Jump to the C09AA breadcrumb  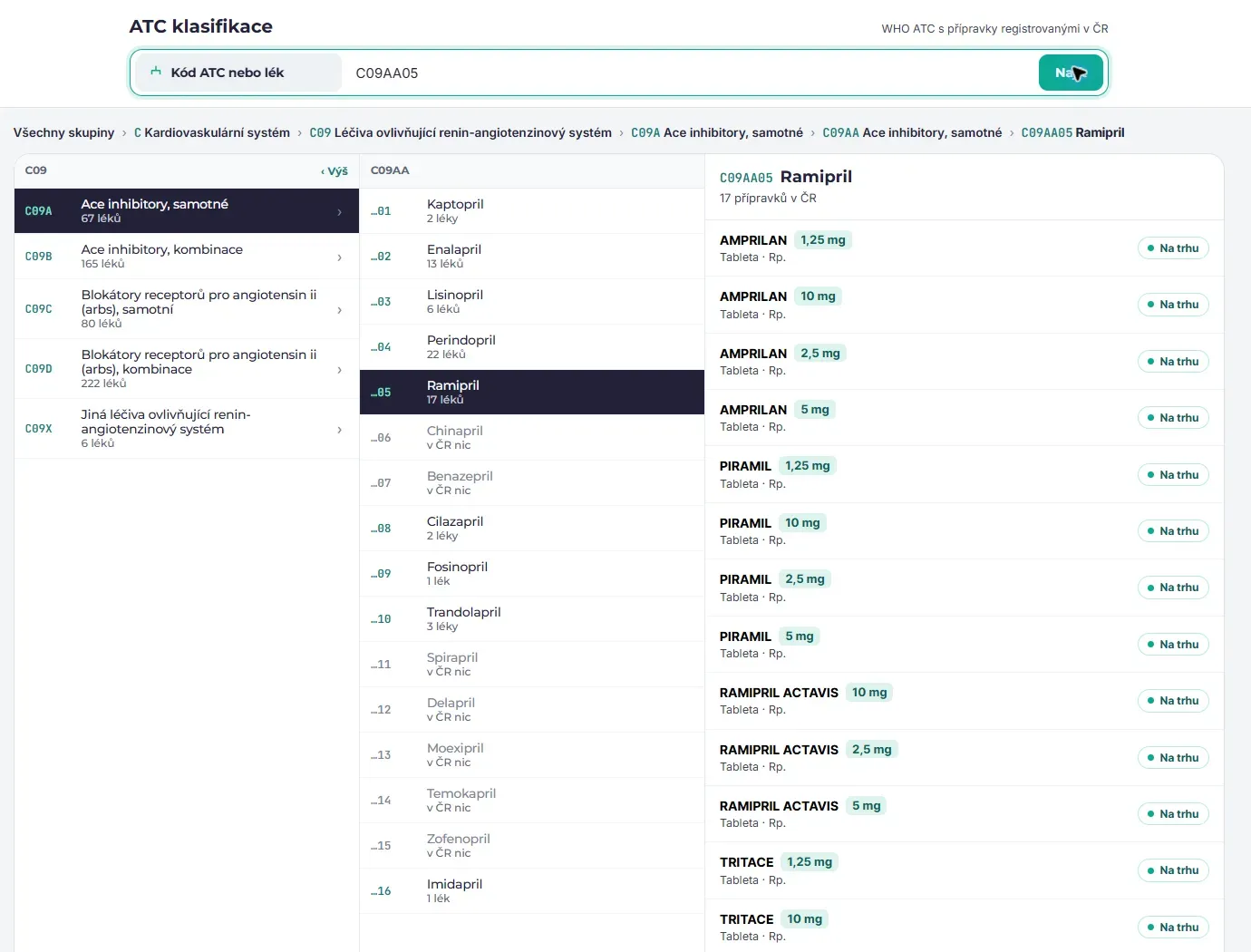point(912,132)
